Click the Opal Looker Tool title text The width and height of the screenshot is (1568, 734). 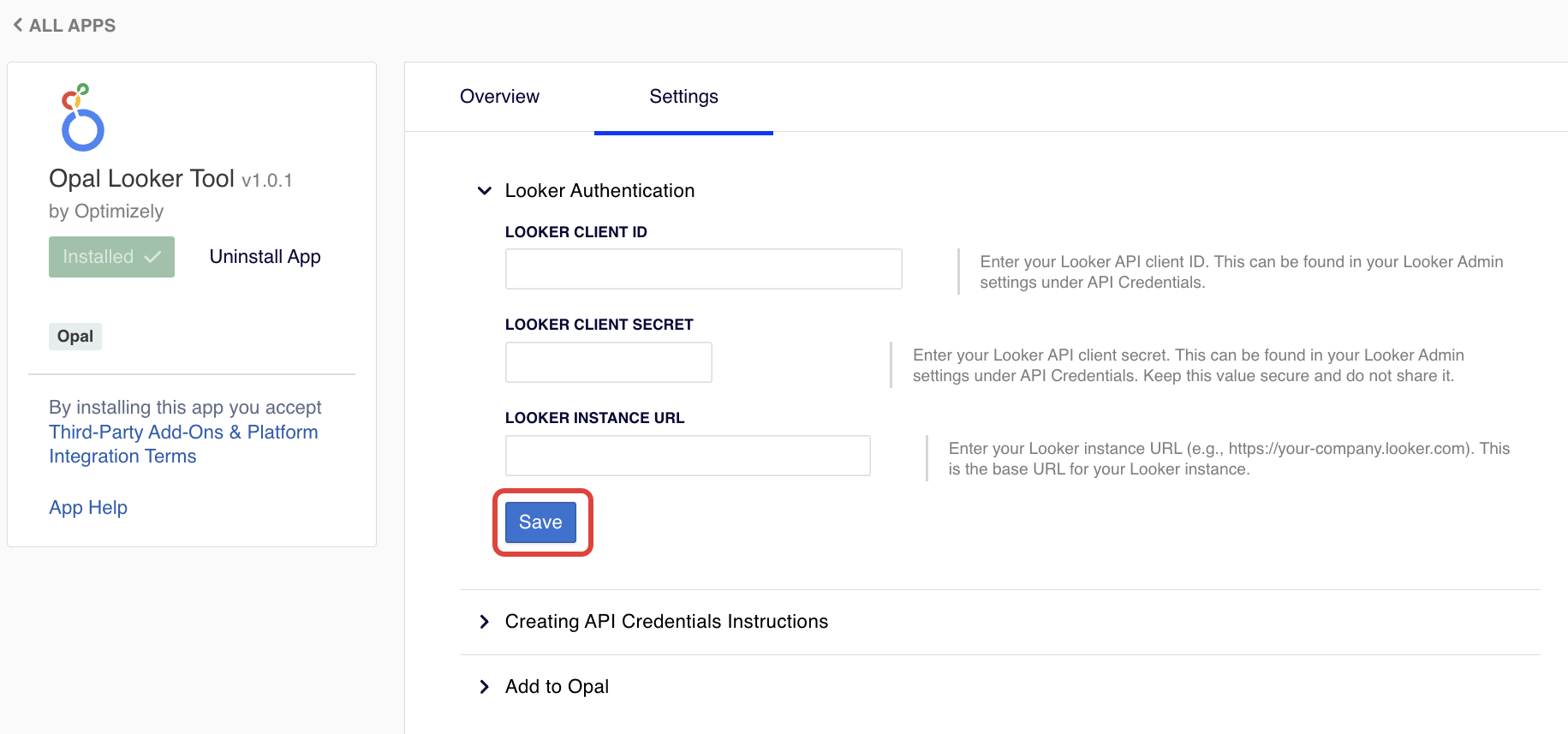point(141,178)
